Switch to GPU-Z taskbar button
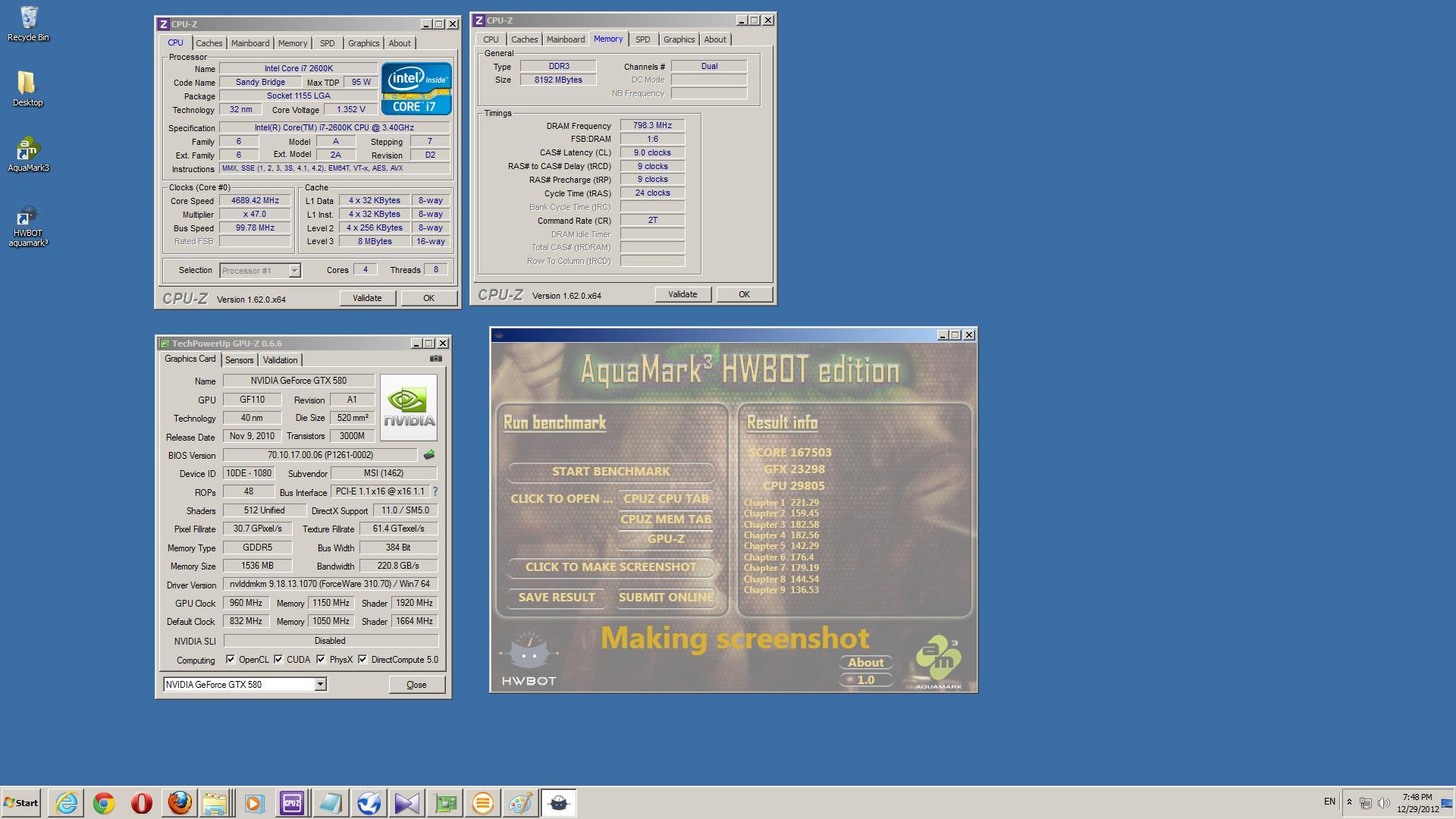The image size is (1456, 819). point(445,803)
